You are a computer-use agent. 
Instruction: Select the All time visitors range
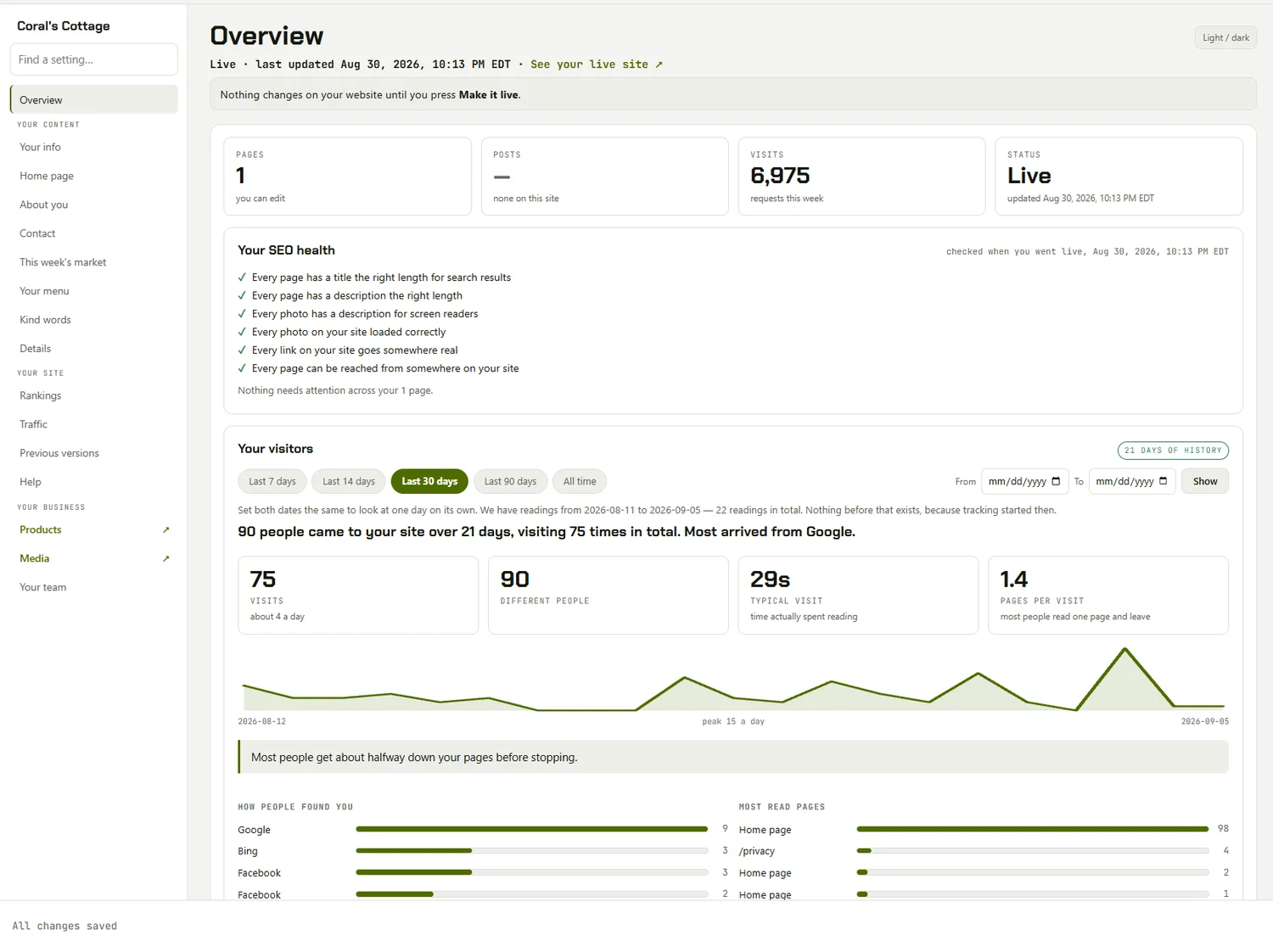[580, 481]
